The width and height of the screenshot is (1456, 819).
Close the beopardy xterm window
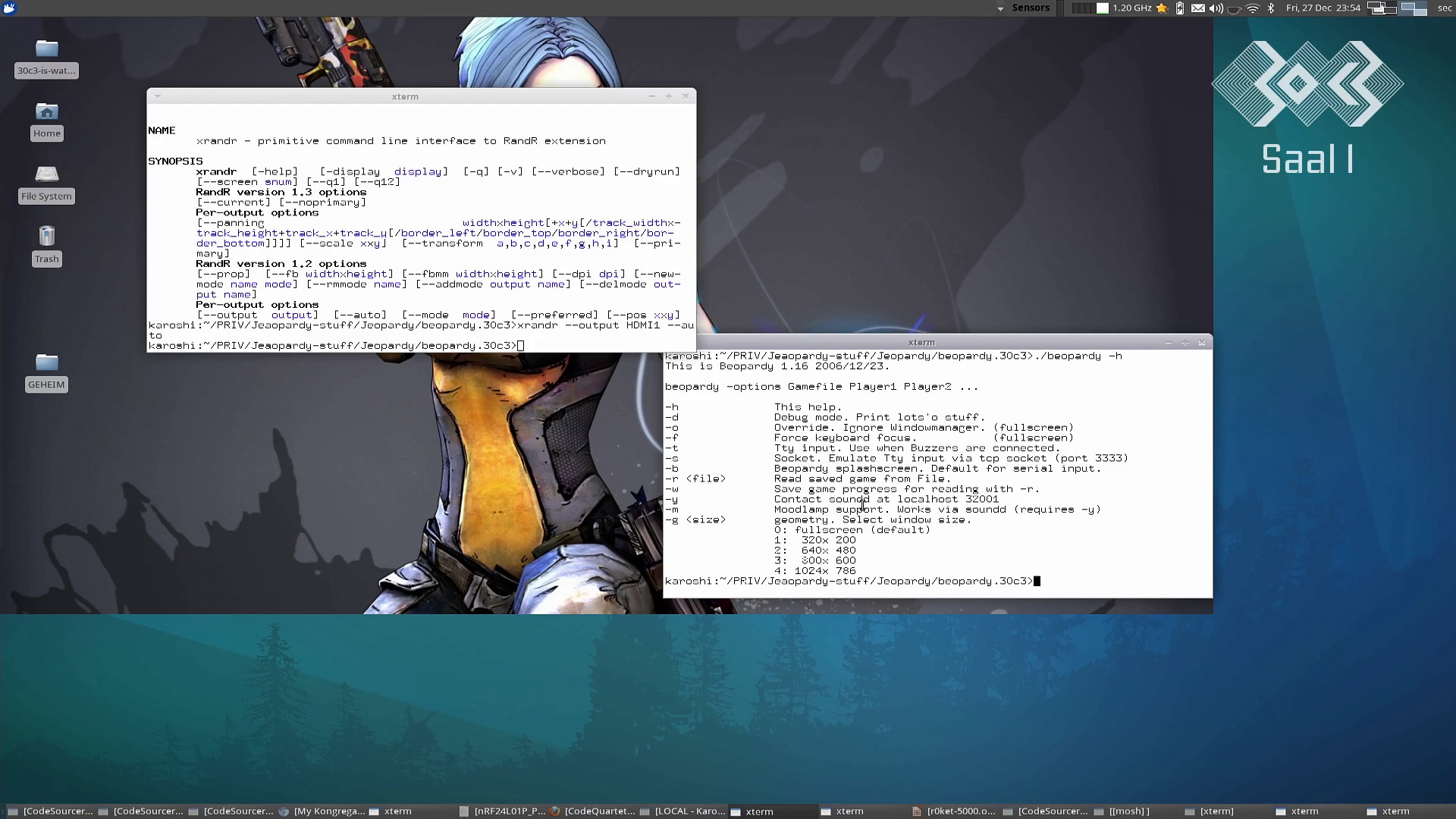click(1202, 343)
